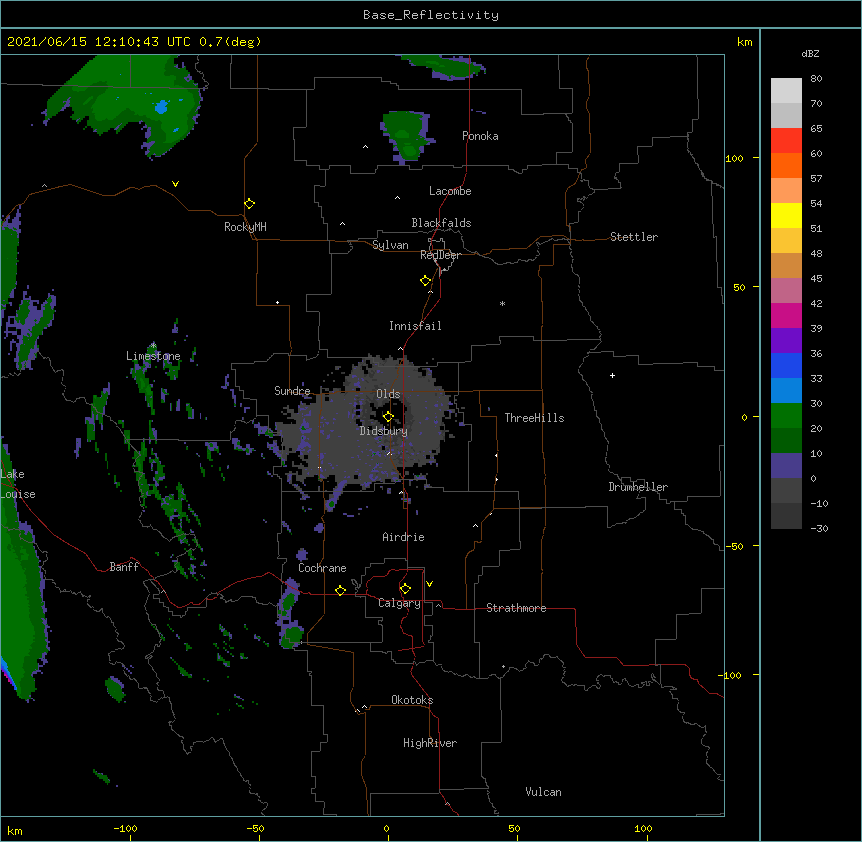Click the Cochrane label
Viewport: 862px width, 842px height.
pyautogui.click(x=322, y=568)
